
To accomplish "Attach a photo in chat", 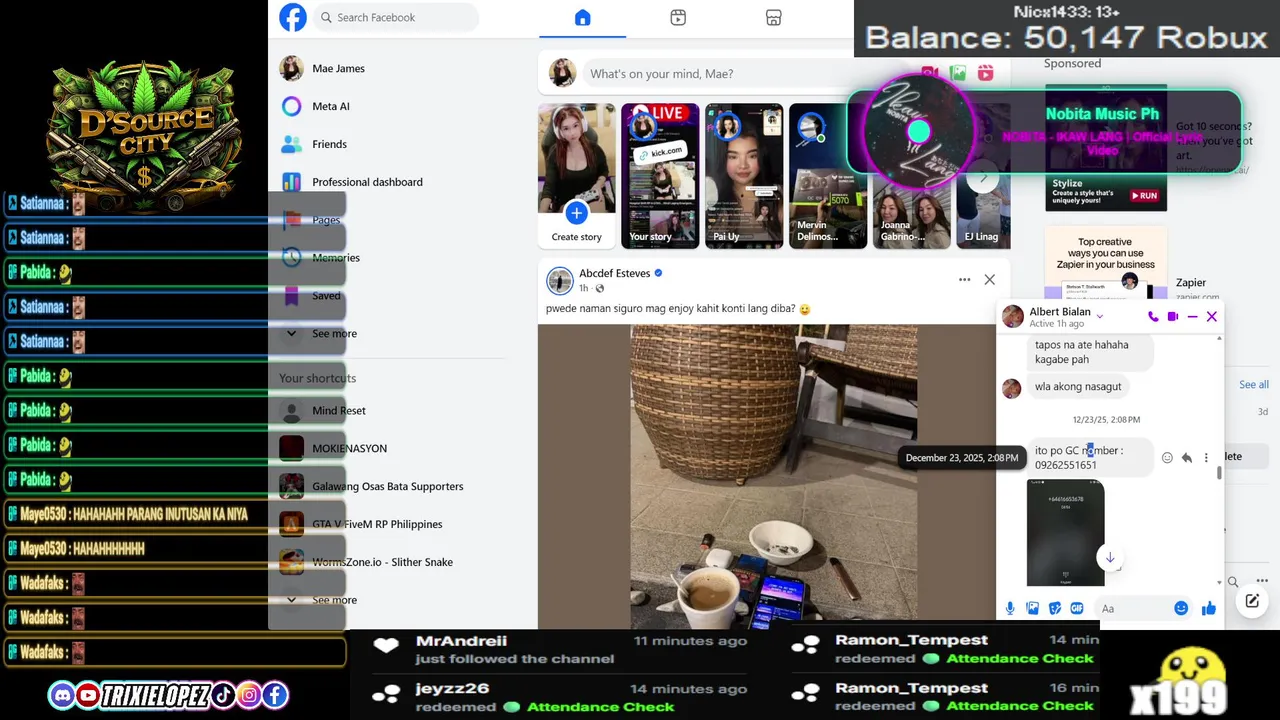I will (1032, 608).
